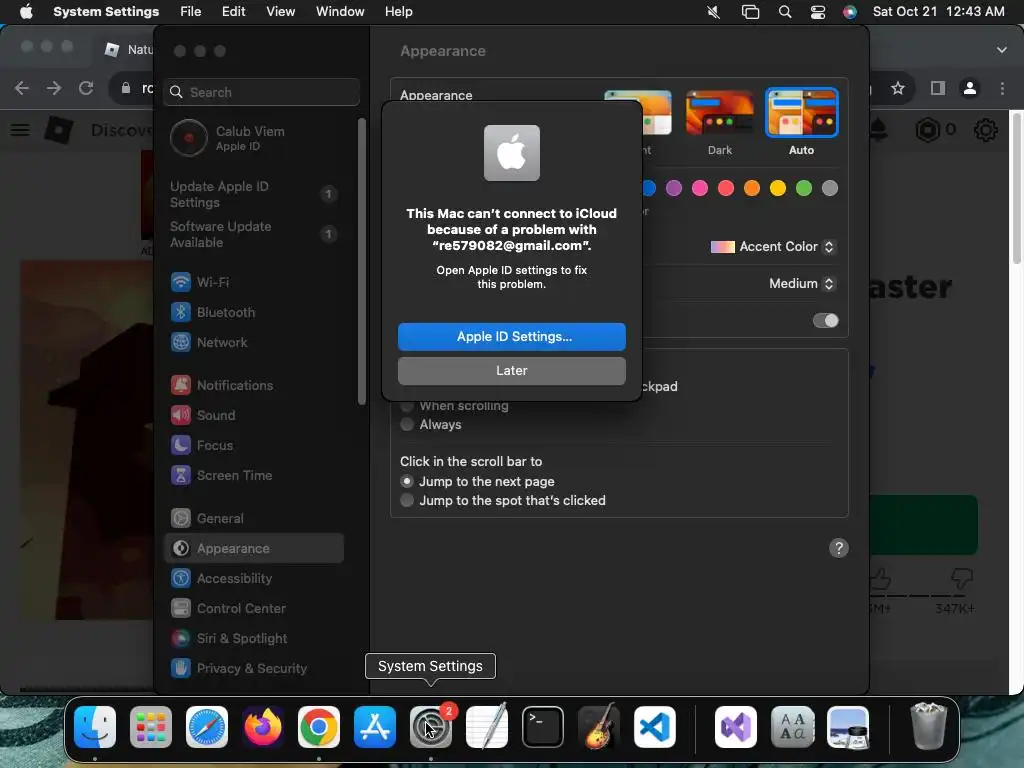This screenshot has width=1024, height=768.
Task: Open Visual Studio Code from Dock
Action: tap(654, 727)
